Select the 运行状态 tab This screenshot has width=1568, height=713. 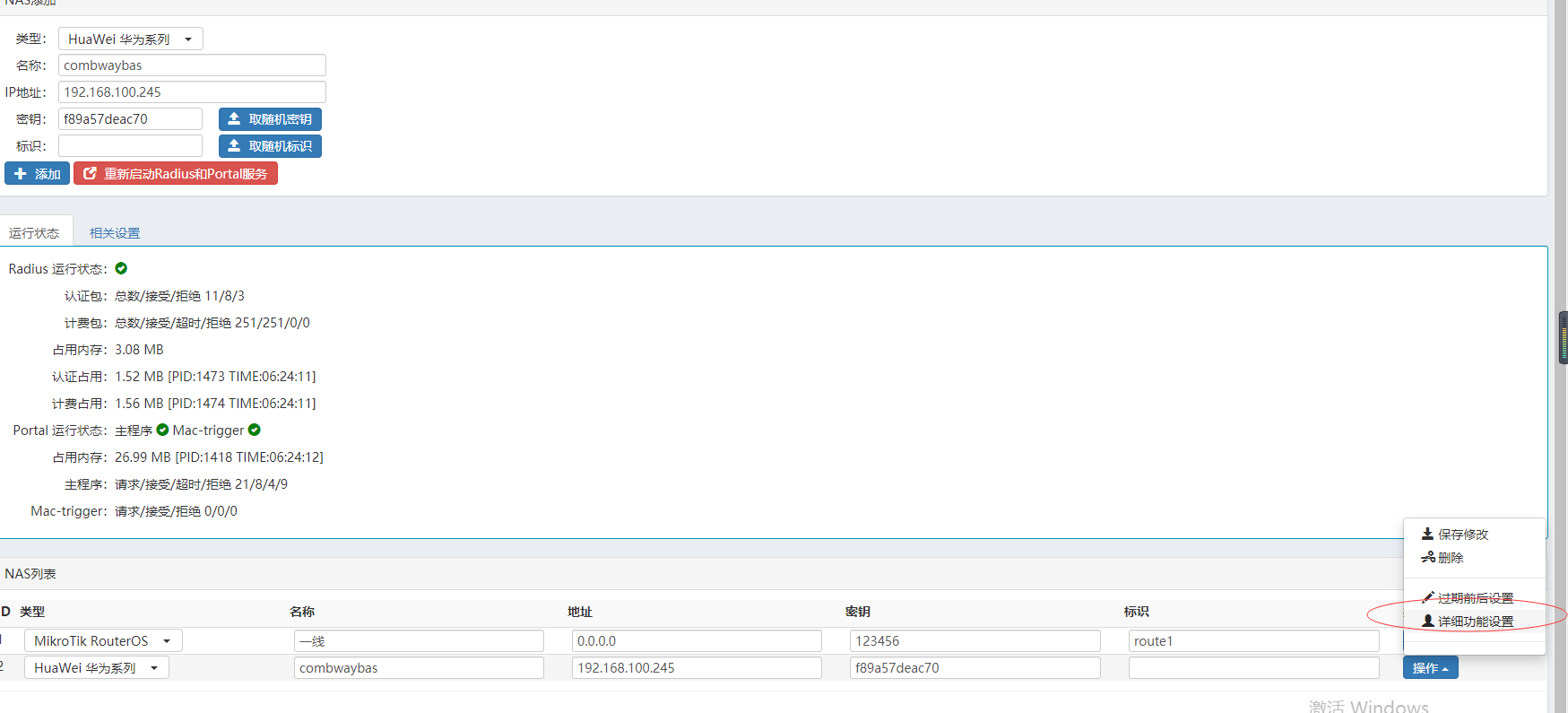pyautogui.click(x=34, y=233)
